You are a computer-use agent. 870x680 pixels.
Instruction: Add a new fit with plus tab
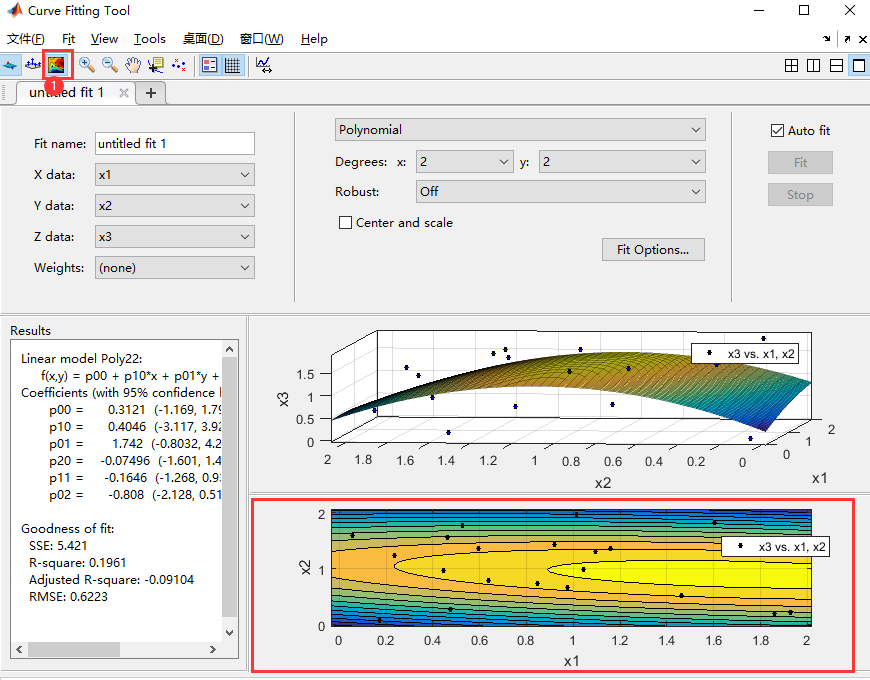pos(151,93)
